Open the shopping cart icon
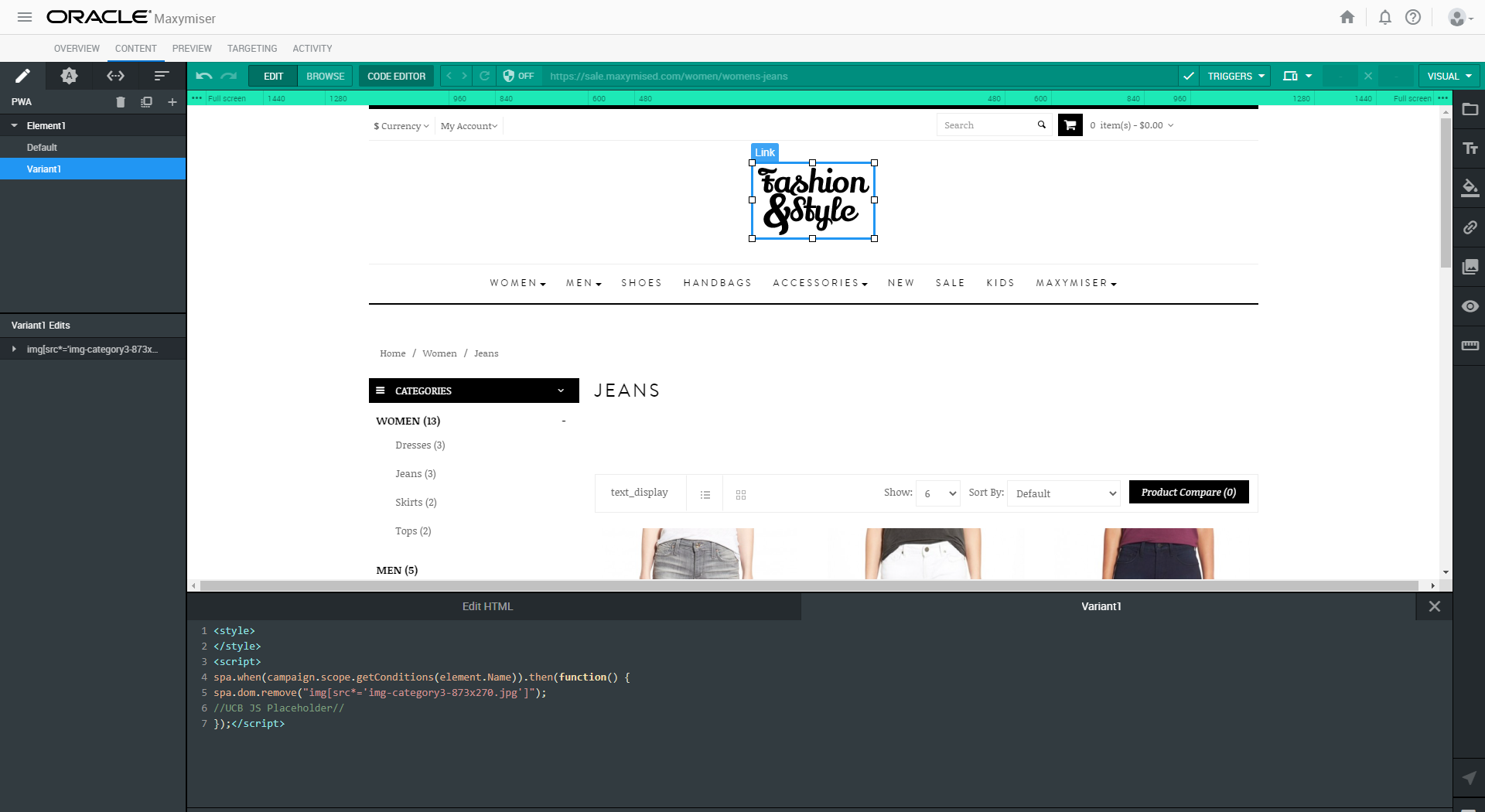Image resolution: width=1485 pixels, height=812 pixels. pyautogui.click(x=1070, y=125)
